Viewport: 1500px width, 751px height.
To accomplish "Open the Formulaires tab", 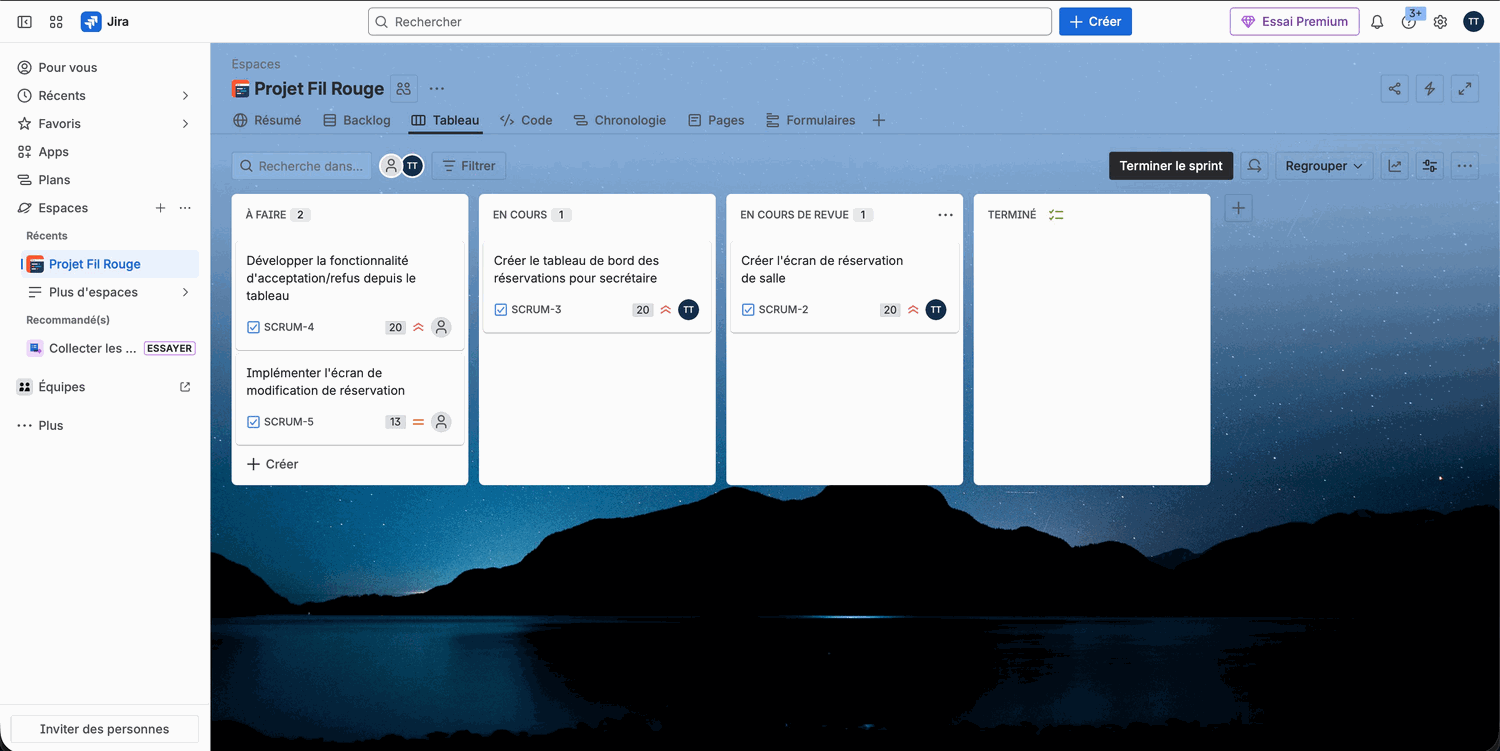I will click(x=811, y=120).
